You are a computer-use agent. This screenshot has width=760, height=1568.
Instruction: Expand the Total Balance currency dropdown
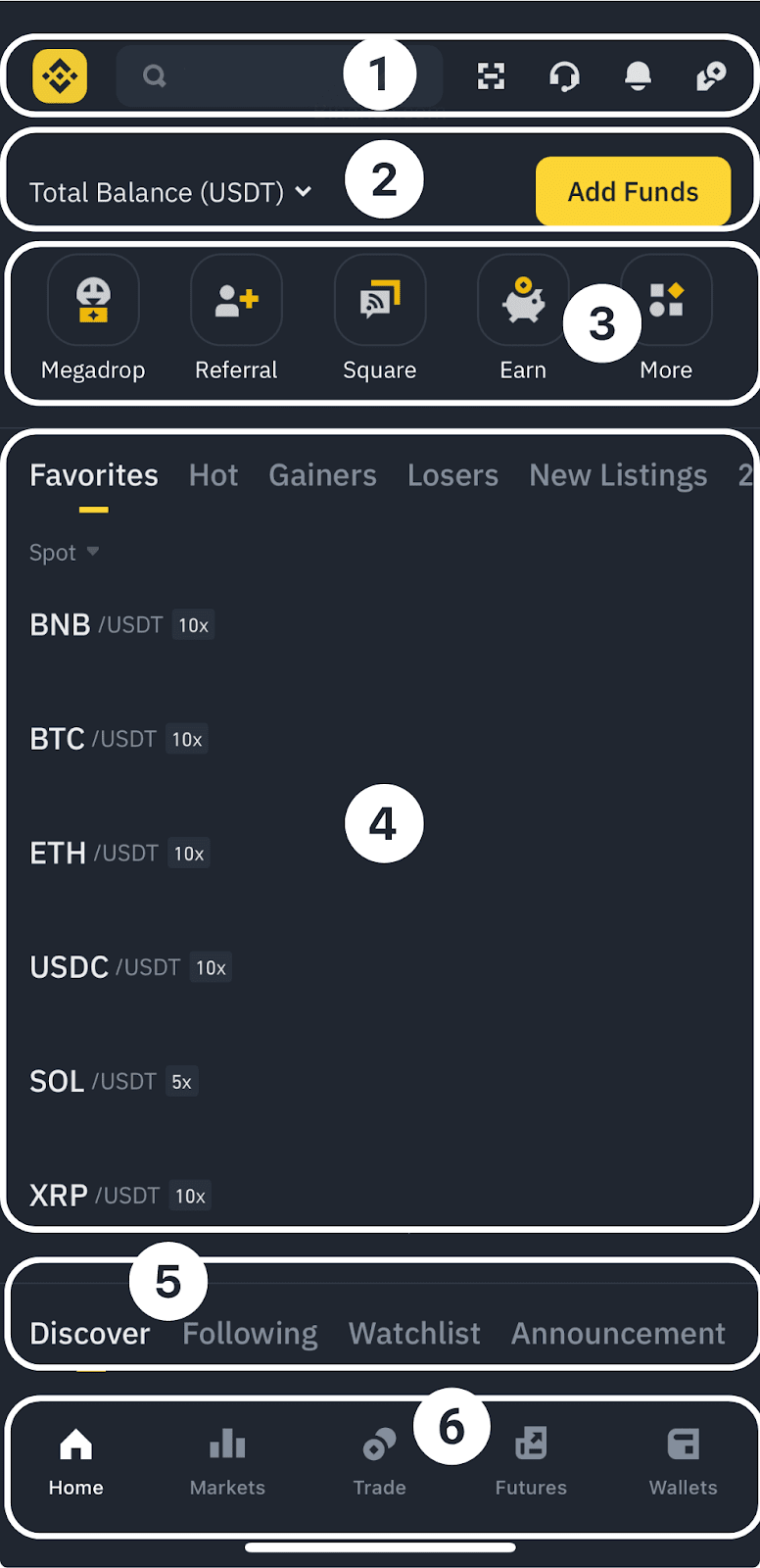point(304,192)
